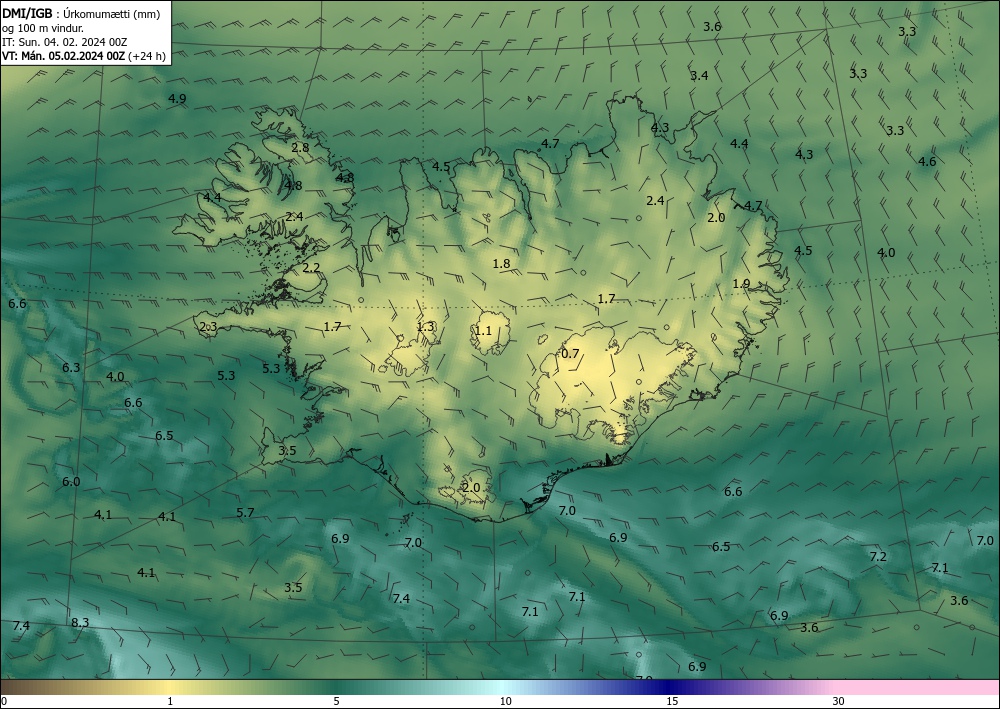Select the 3.4 value label
This screenshot has height=709, width=1000.
click(x=699, y=75)
